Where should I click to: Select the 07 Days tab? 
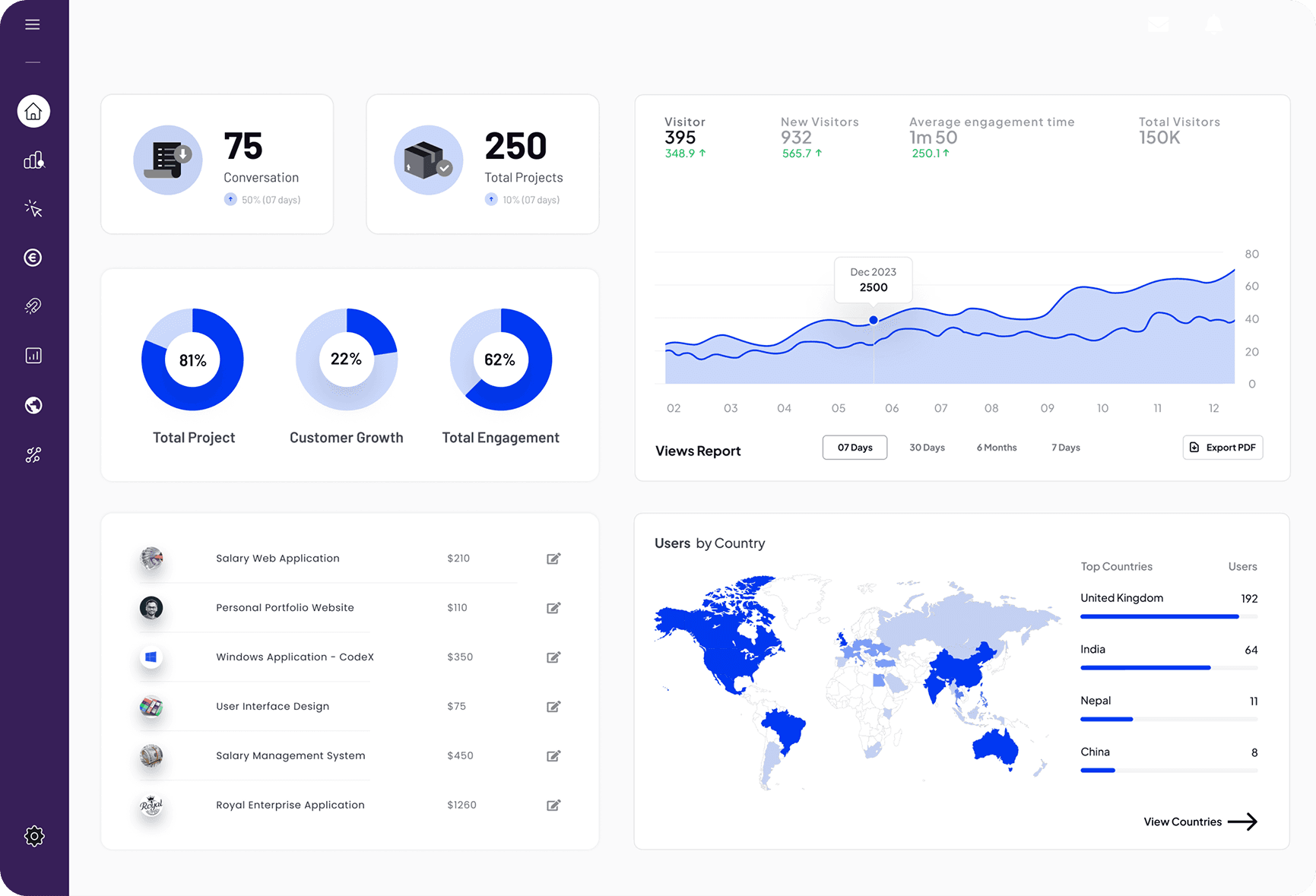[x=855, y=448]
